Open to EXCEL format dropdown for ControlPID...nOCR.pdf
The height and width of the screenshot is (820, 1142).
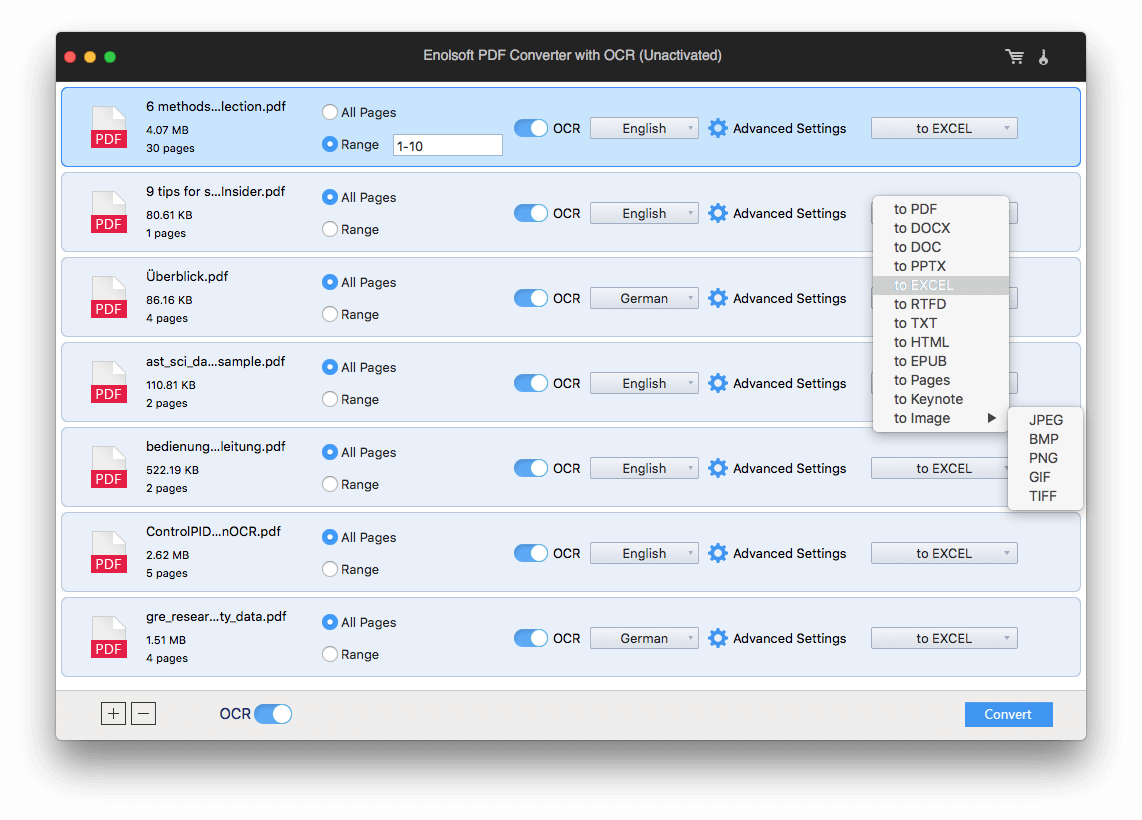[944, 553]
